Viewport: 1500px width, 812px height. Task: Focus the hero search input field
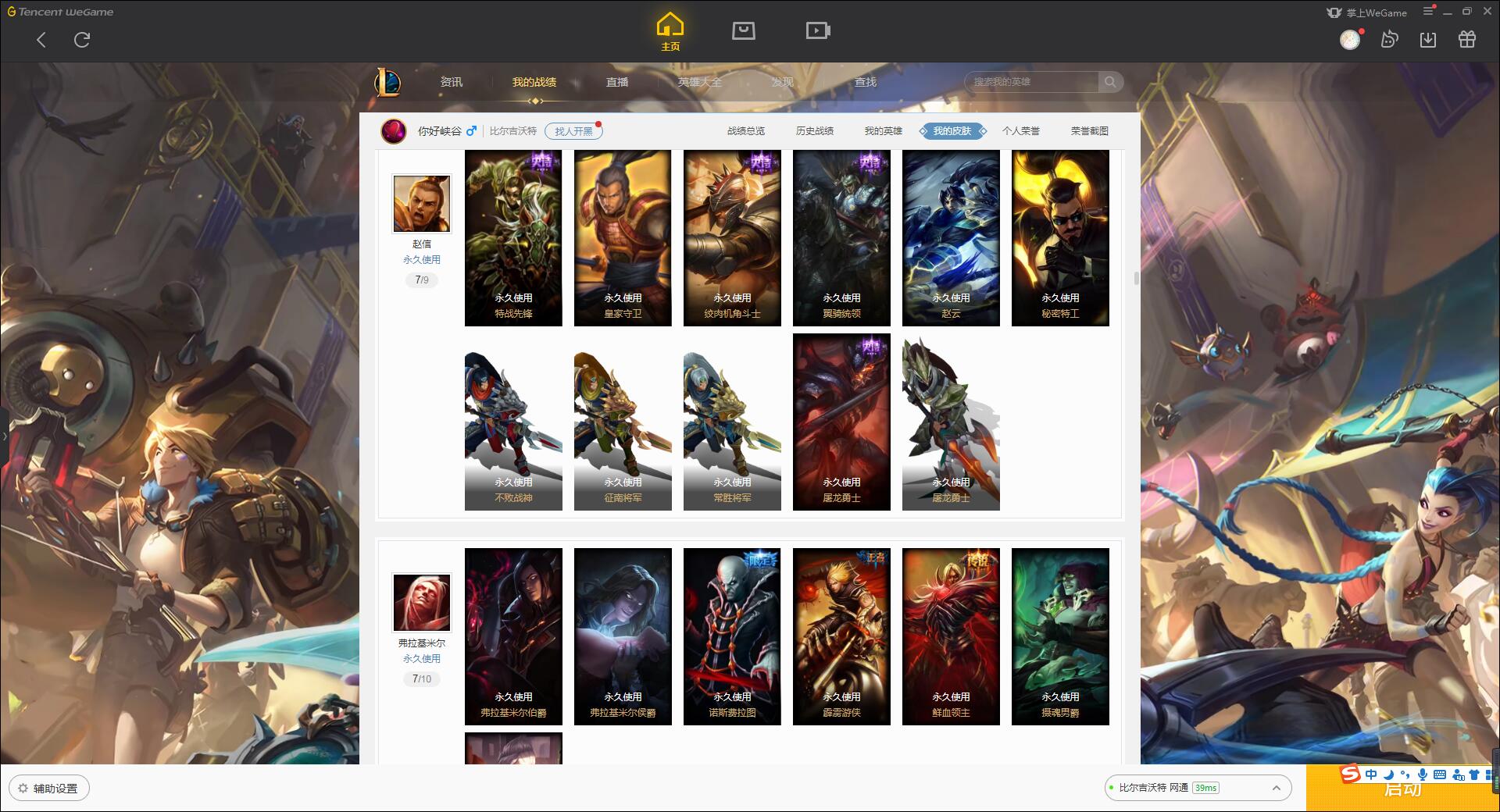point(1031,82)
